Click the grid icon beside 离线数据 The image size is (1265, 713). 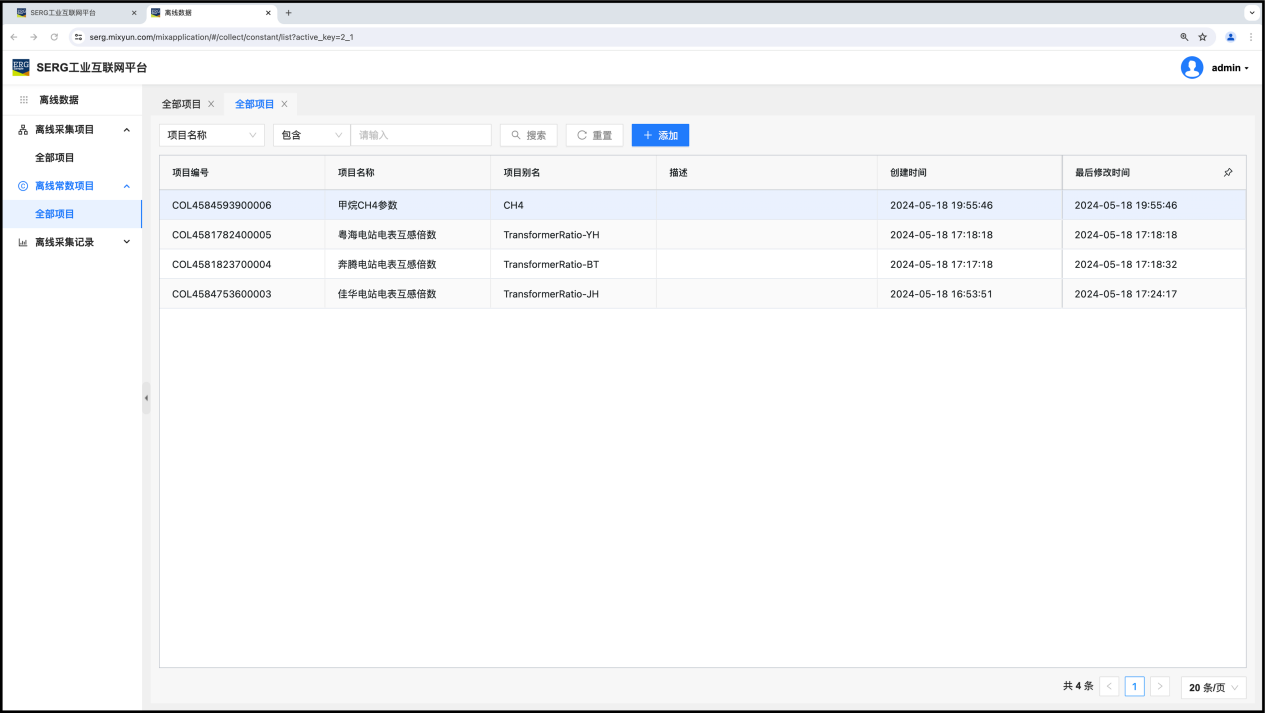pyautogui.click(x=24, y=100)
